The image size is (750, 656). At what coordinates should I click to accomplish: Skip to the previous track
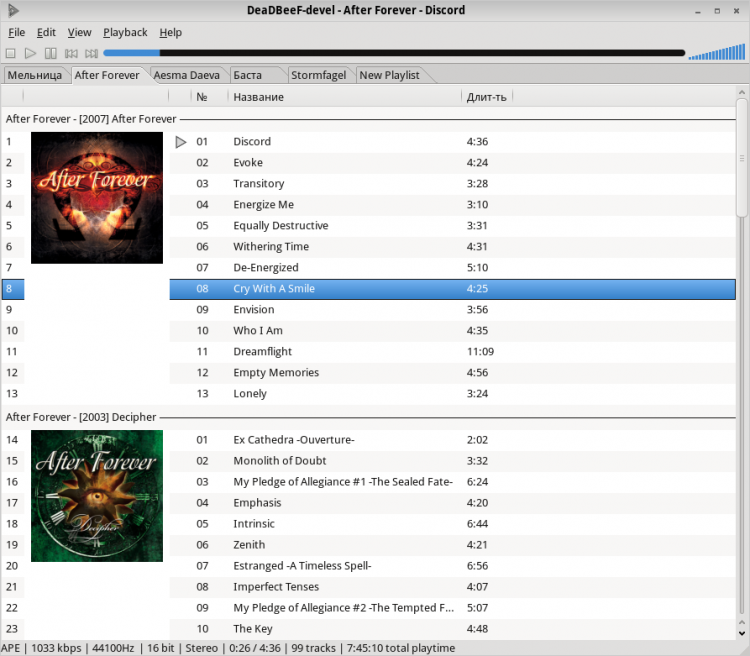point(71,53)
